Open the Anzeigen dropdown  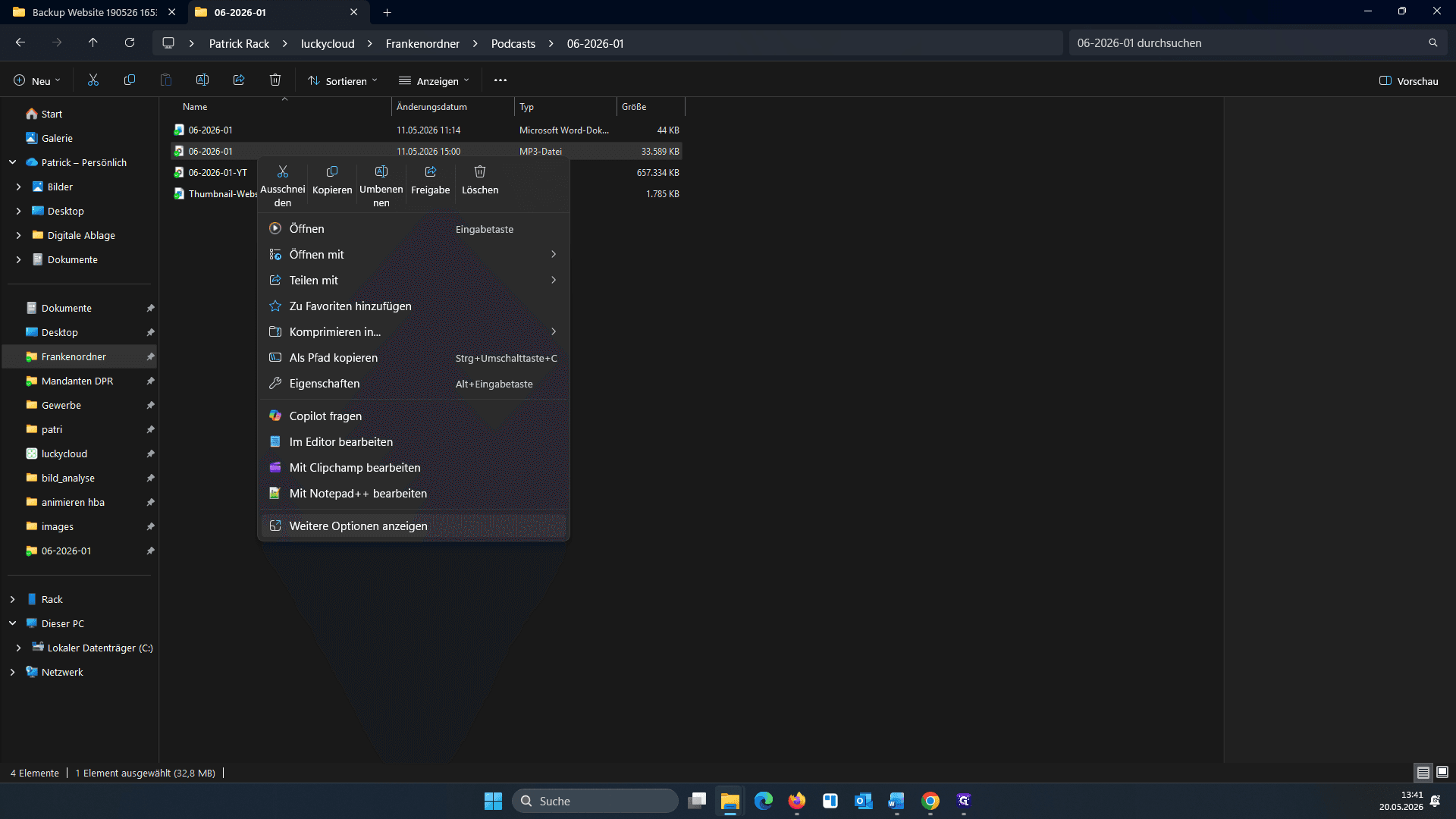435,81
